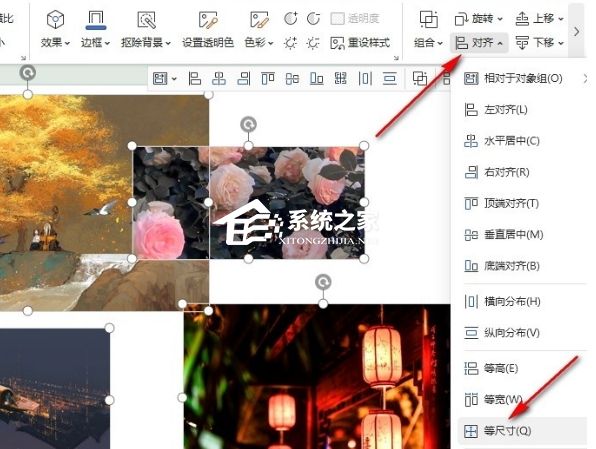Click rotation handle above the lanterns picture
Viewport: 596px width, 449px height.
click(323, 282)
